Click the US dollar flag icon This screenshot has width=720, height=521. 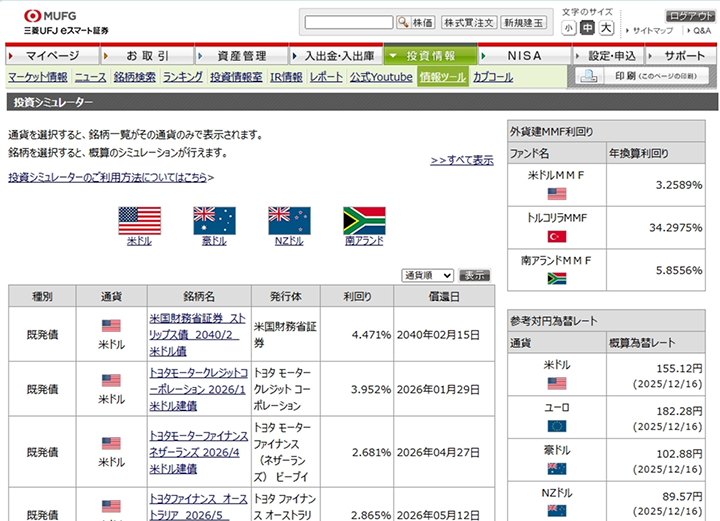click(139, 220)
